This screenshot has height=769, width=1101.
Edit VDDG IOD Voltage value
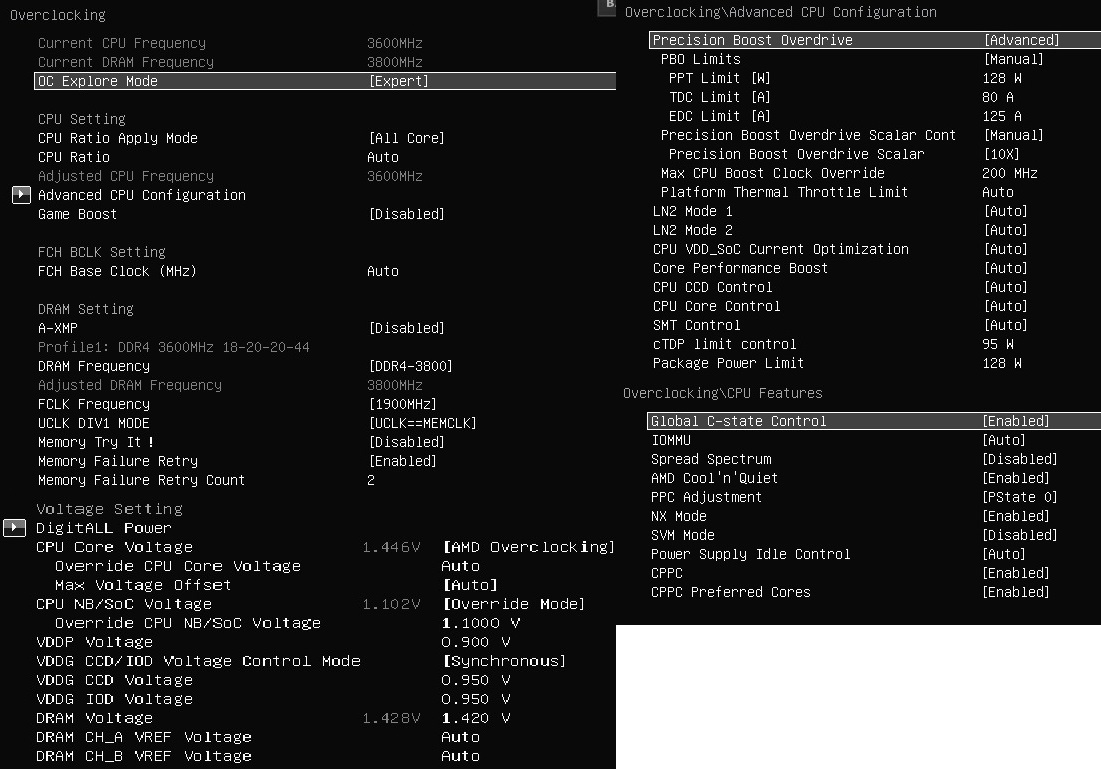(x=475, y=699)
